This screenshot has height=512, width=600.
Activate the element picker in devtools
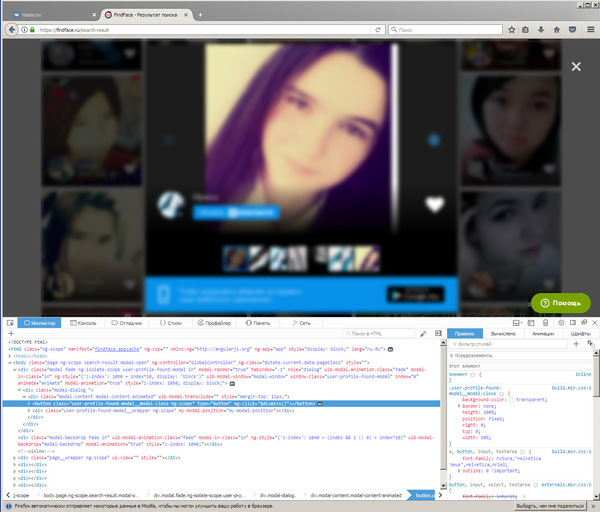10,323
